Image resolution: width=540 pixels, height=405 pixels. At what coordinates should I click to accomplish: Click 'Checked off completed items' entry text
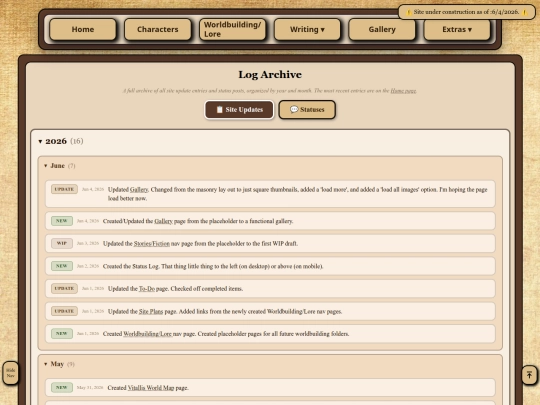point(207,289)
